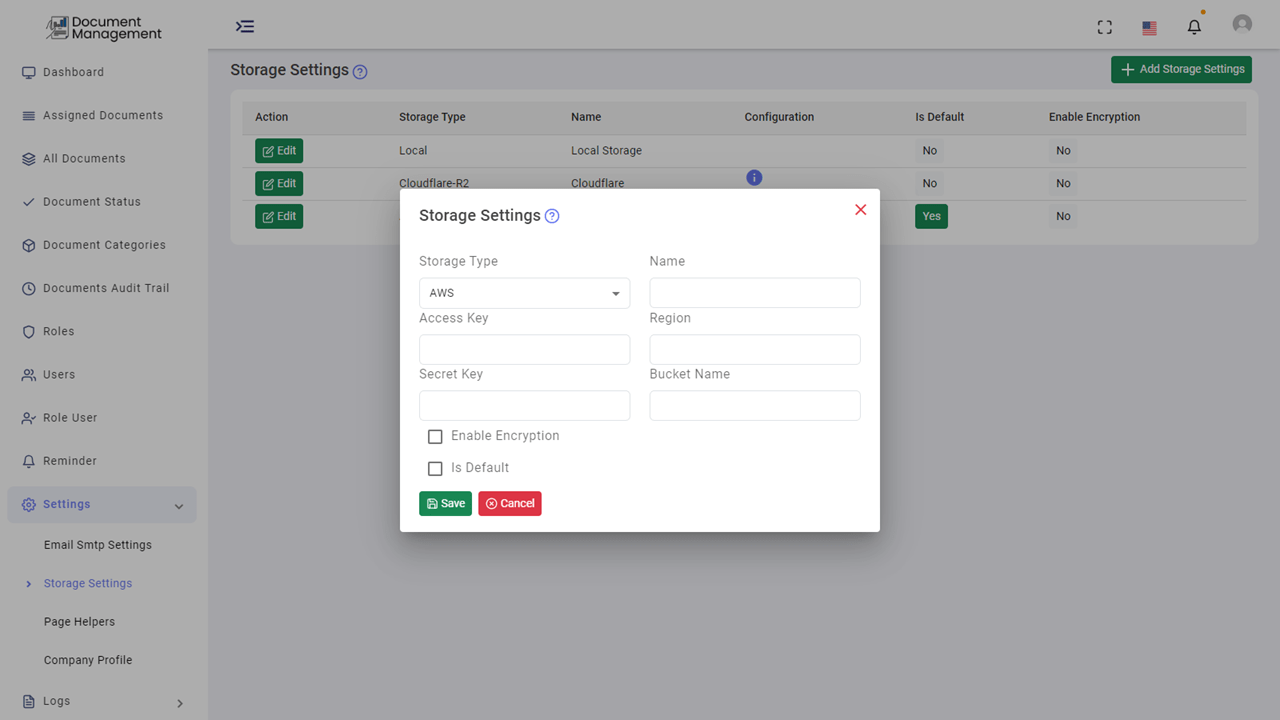This screenshot has height=720, width=1280.
Task: Navigate to Company Profile settings
Action: 88,660
